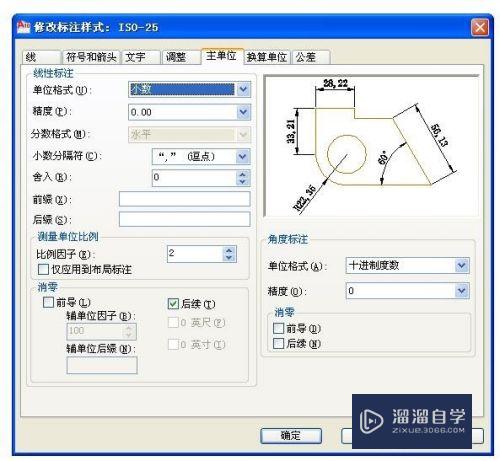Decrease the 舍入 value with down arrow
500x461 pixels.
pyautogui.click(x=243, y=182)
